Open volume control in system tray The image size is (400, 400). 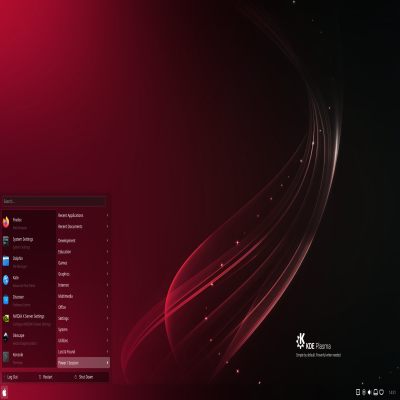[370, 392]
